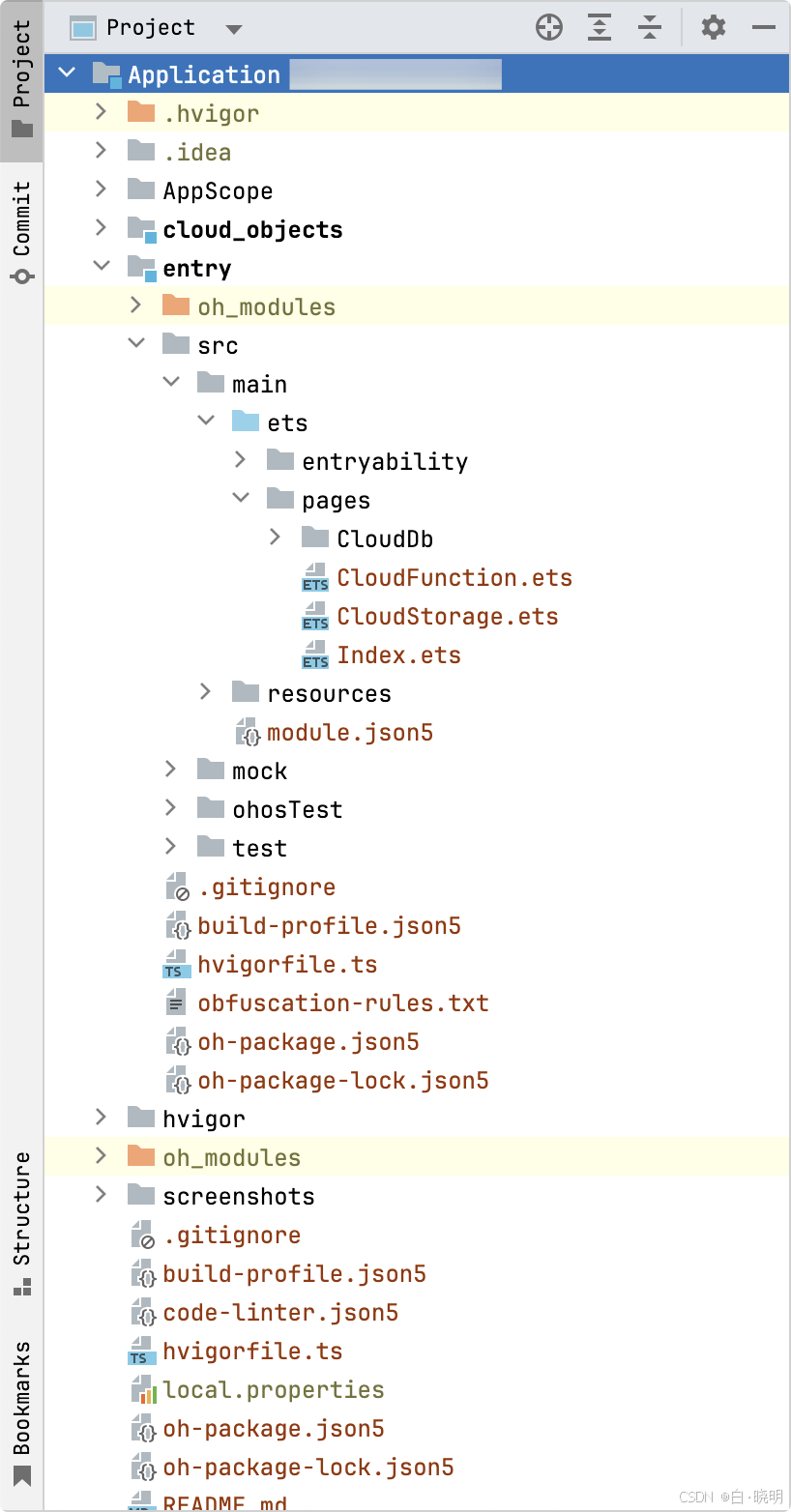Collapse the src folder

pyautogui.click(x=136, y=343)
